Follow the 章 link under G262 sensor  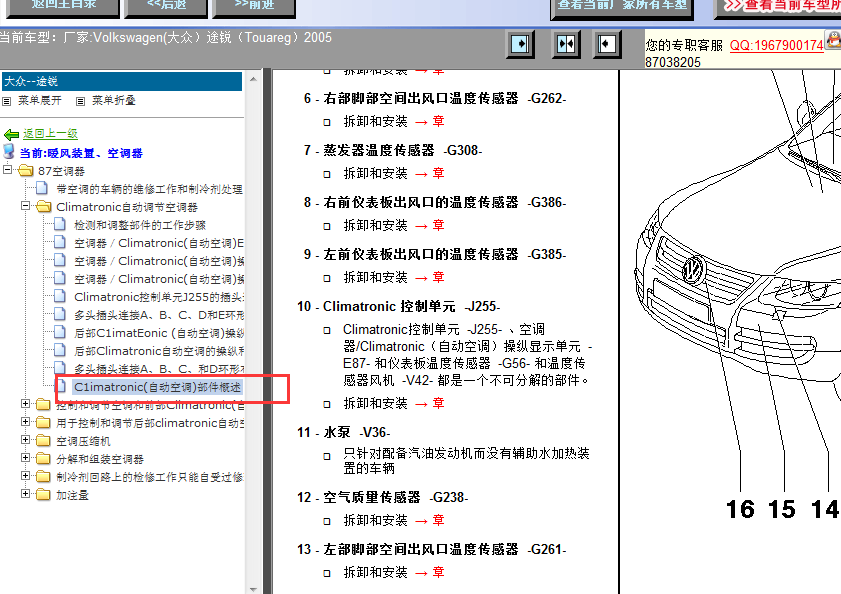pyautogui.click(x=438, y=121)
